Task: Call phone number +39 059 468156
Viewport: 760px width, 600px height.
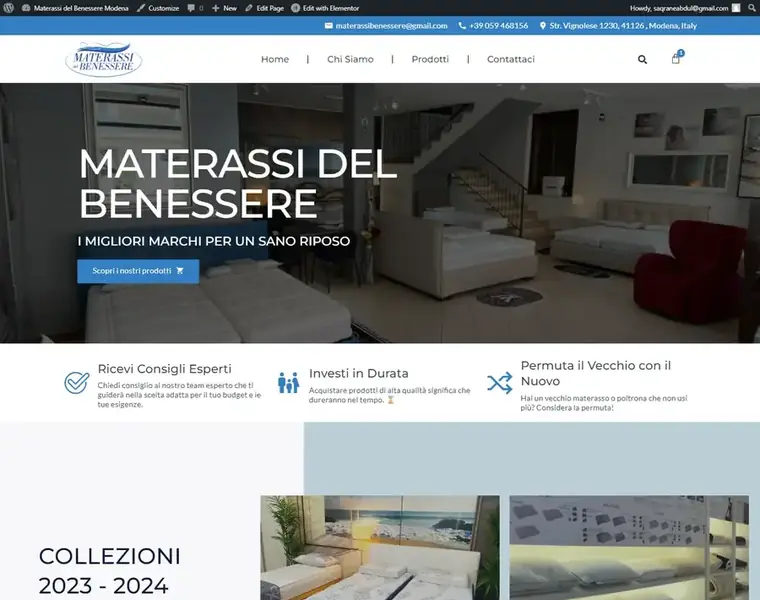Action: click(x=498, y=26)
